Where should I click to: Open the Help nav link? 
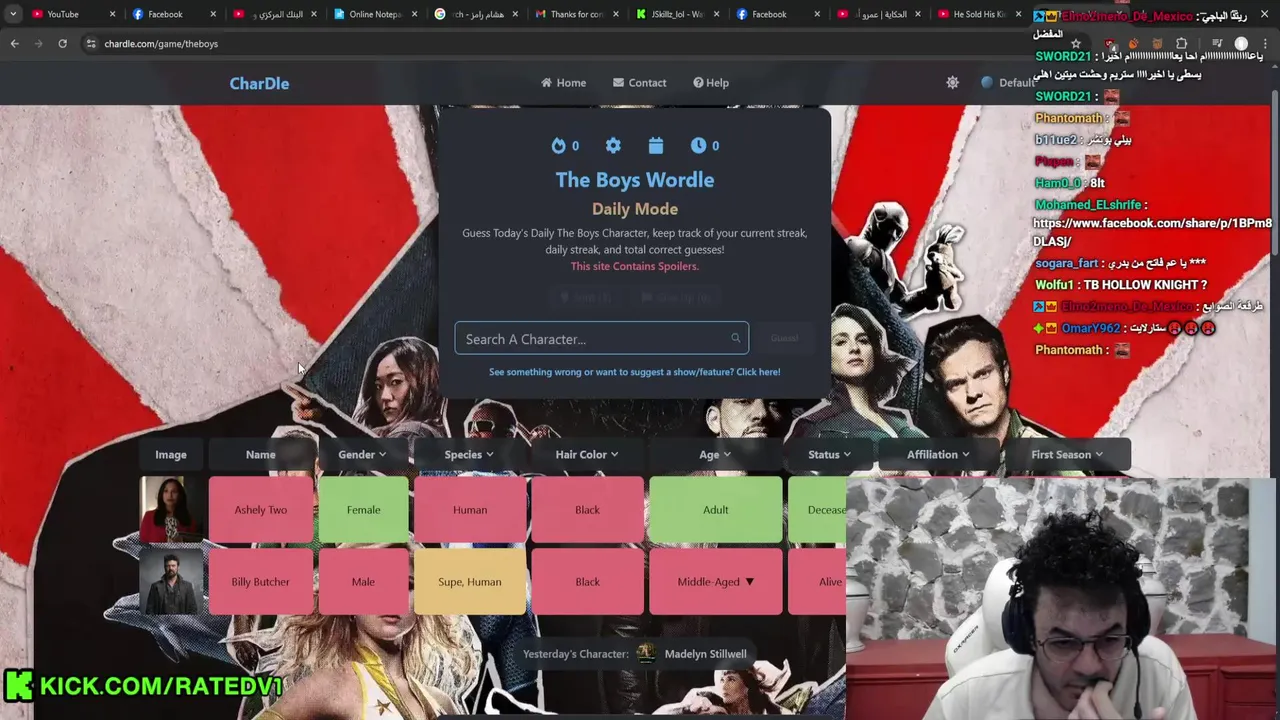711,83
